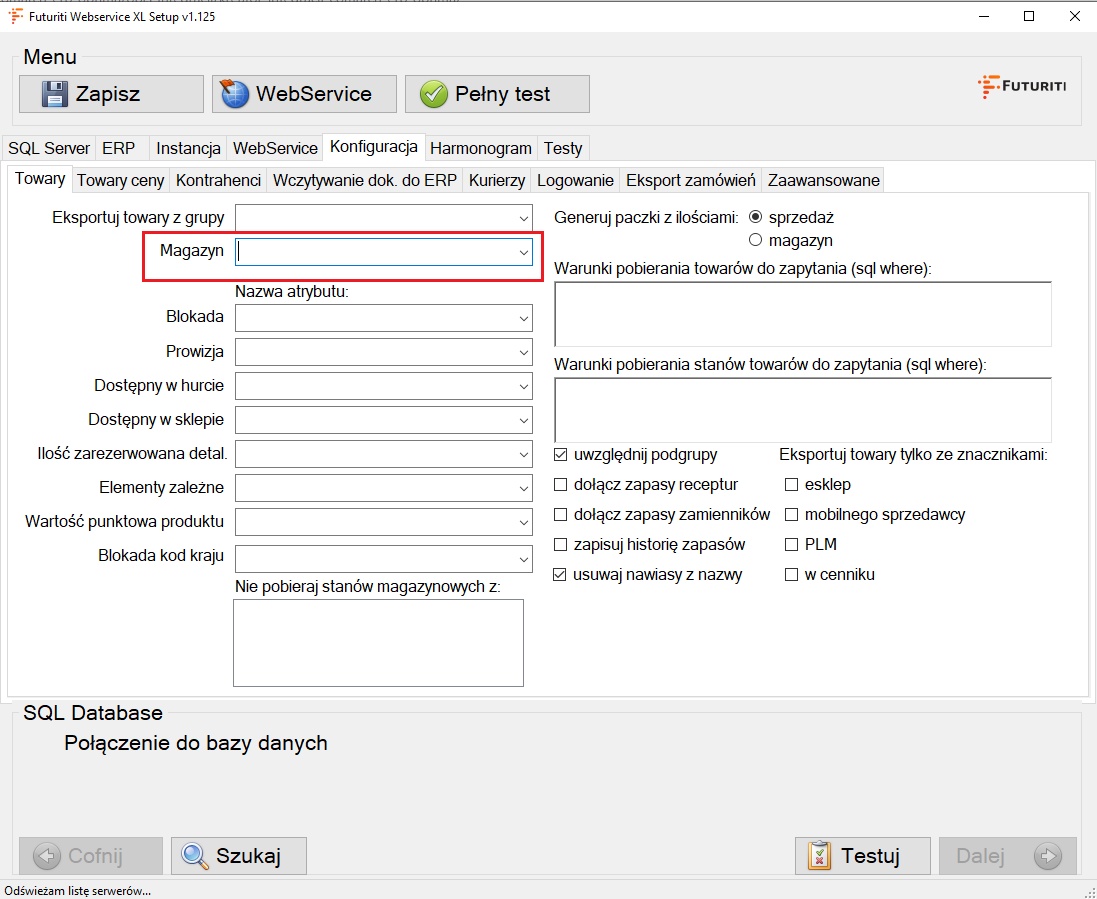Viewport: 1097px width, 899px height.
Task: Expand the Magazyn dropdown list
Action: (x=523, y=253)
